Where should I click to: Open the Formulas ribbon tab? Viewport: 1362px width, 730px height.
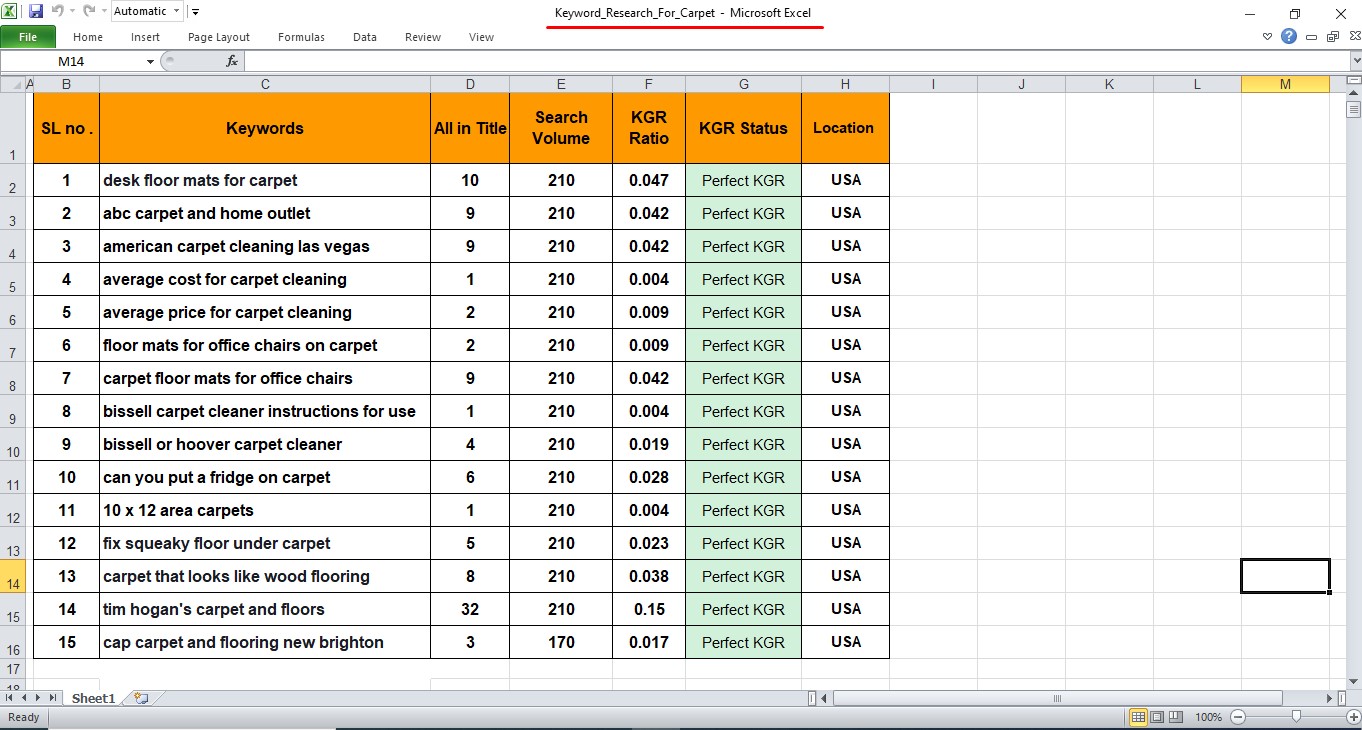pyautogui.click(x=301, y=37)
